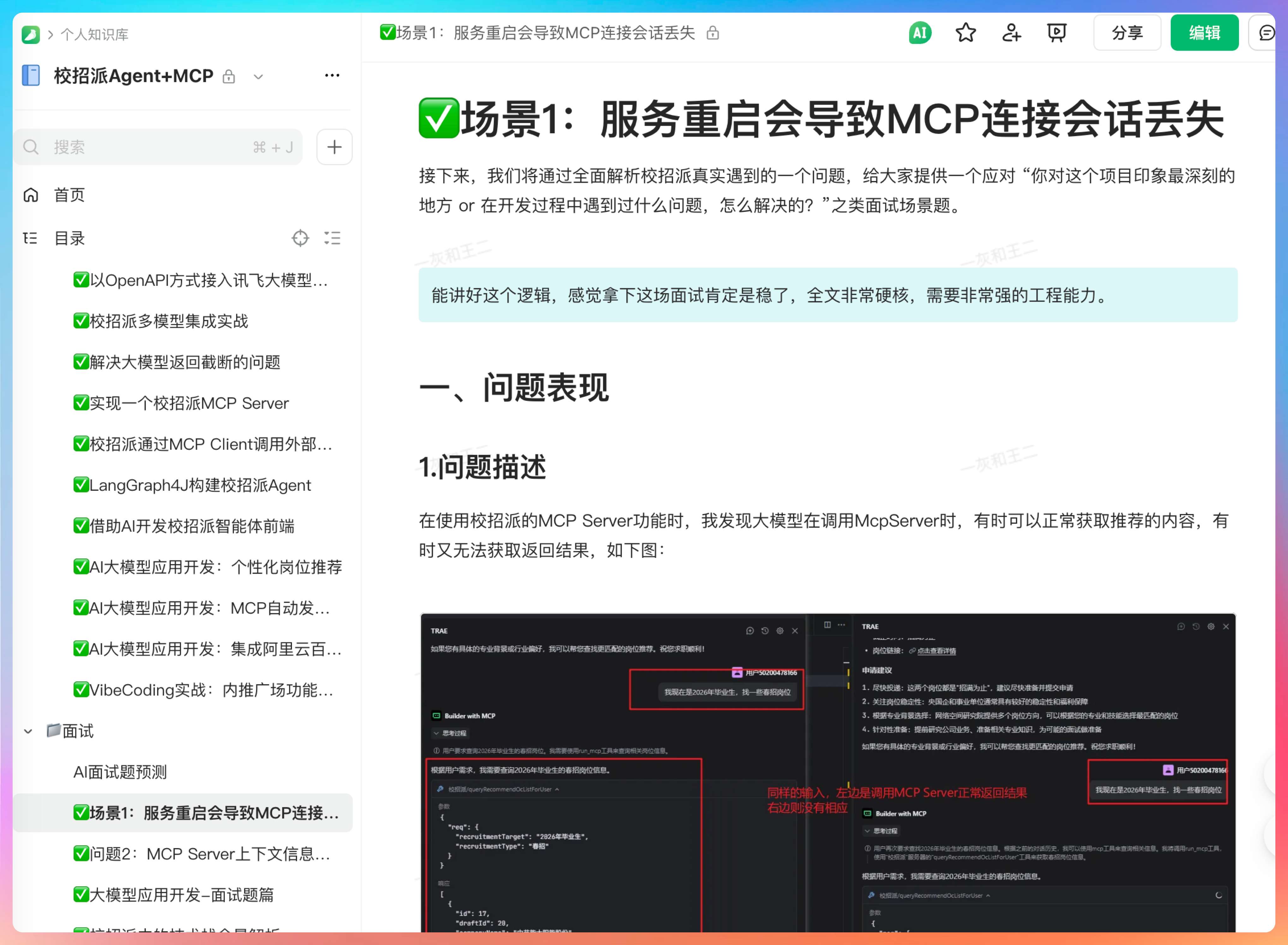This screenshot has width=1288, height=945.
Task: Click the Yuque logo icon at top-left
Action: pyautogui.click(x=31, y=35)
